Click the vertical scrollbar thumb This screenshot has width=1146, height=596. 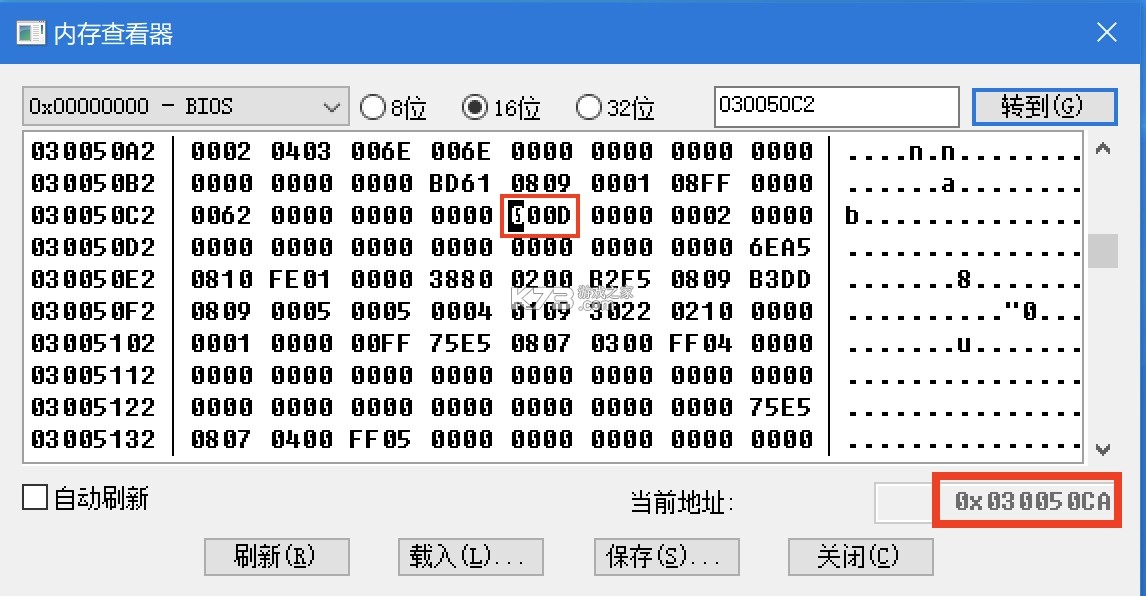tap(1103, 252)
